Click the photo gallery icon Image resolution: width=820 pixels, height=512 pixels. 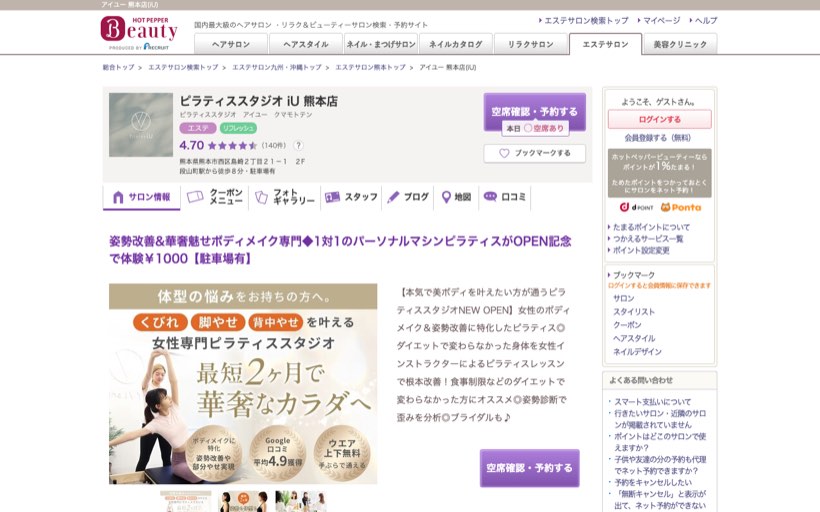pos(261,197)
